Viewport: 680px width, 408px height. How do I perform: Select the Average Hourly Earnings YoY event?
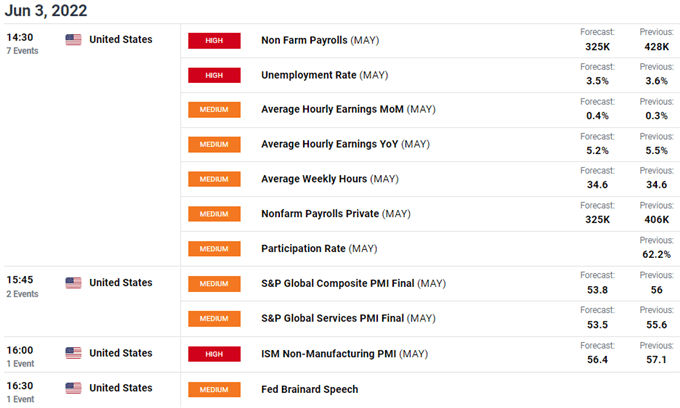[x=344, y=144]
